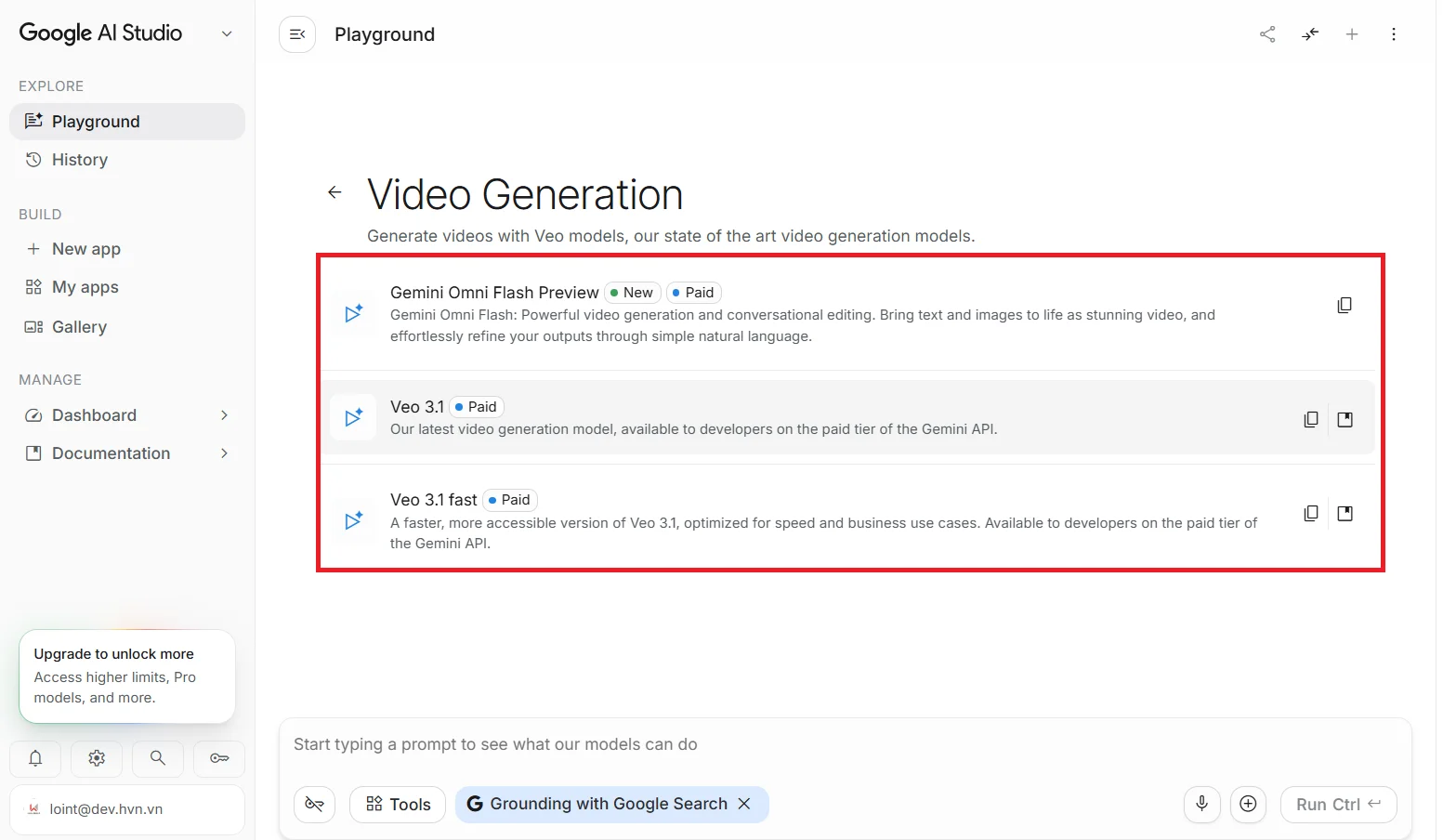The width and height of the screenshot is (1443, 840).
Task: Open the Gallery from the sidebar
Action: pos(127,327)
